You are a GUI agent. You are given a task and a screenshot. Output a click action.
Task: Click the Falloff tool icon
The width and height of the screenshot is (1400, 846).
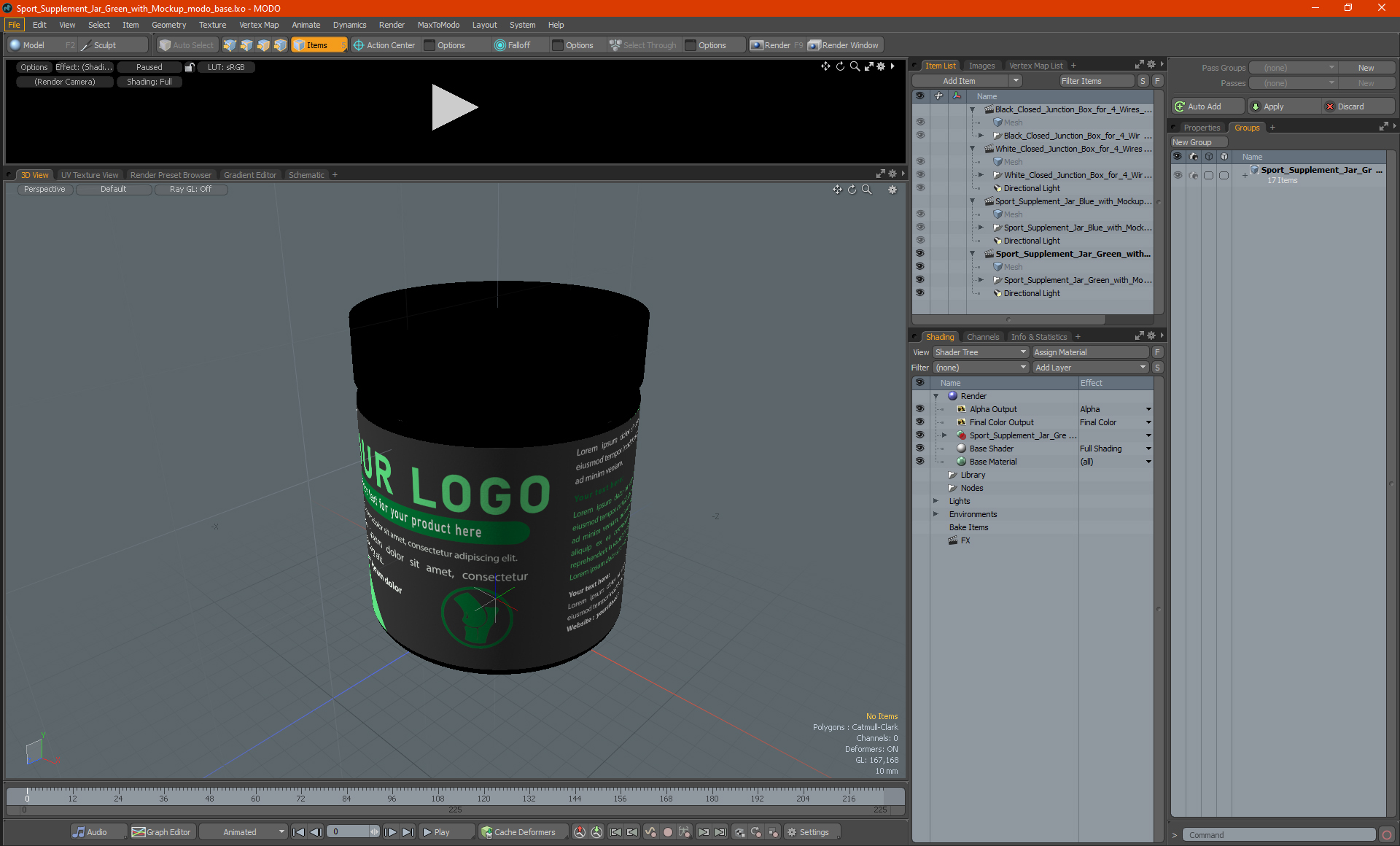(x=500, y=44)
